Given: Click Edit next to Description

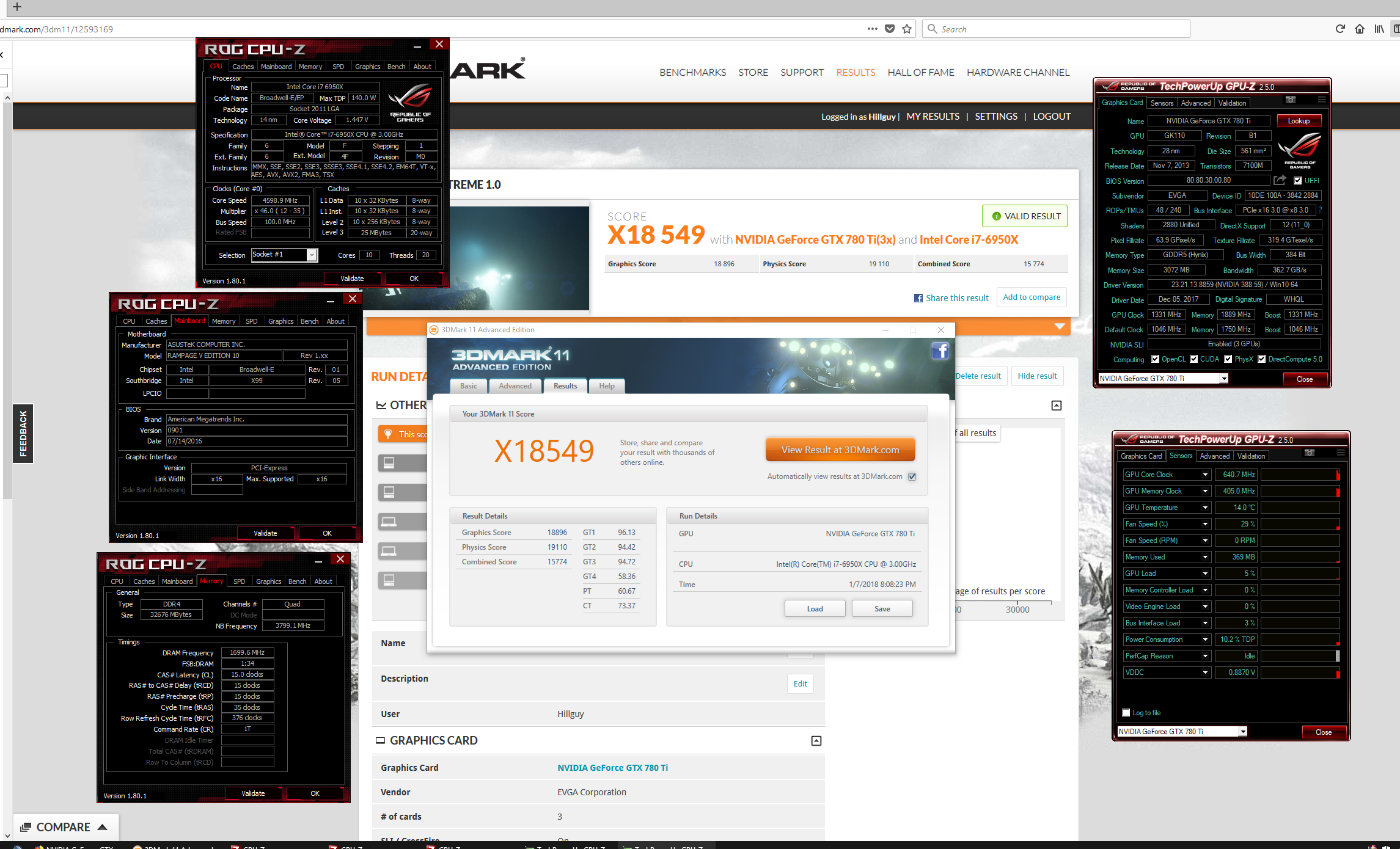Looking at the screenshot, I should point(801,684).
